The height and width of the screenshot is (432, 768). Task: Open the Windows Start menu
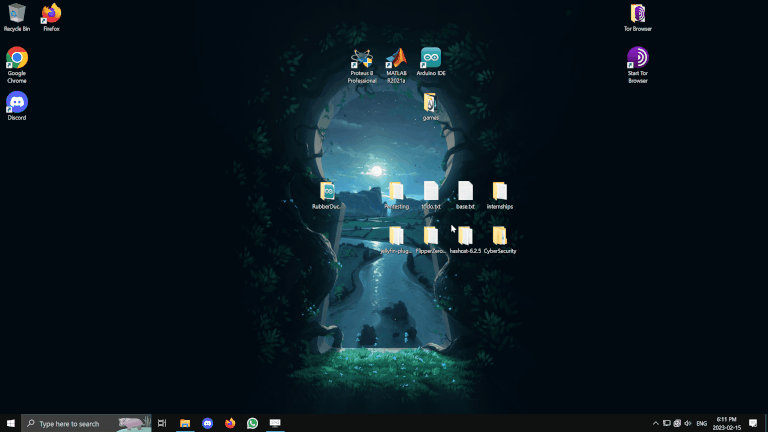point(10,423)
